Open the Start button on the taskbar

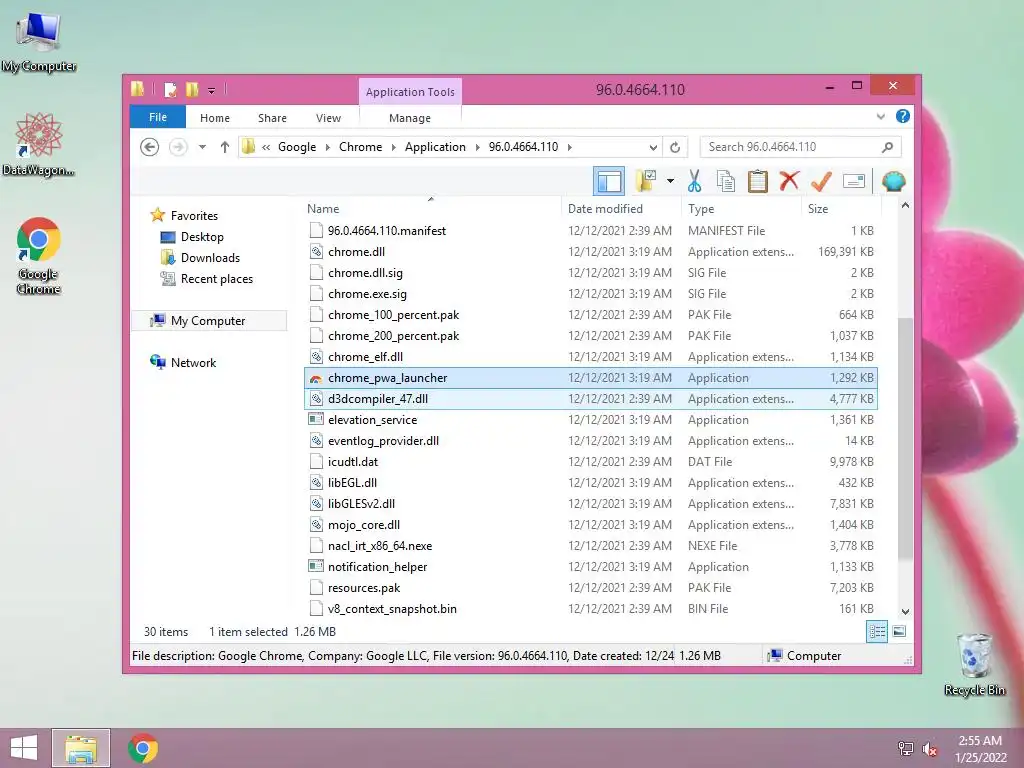[x=24, y=748]
